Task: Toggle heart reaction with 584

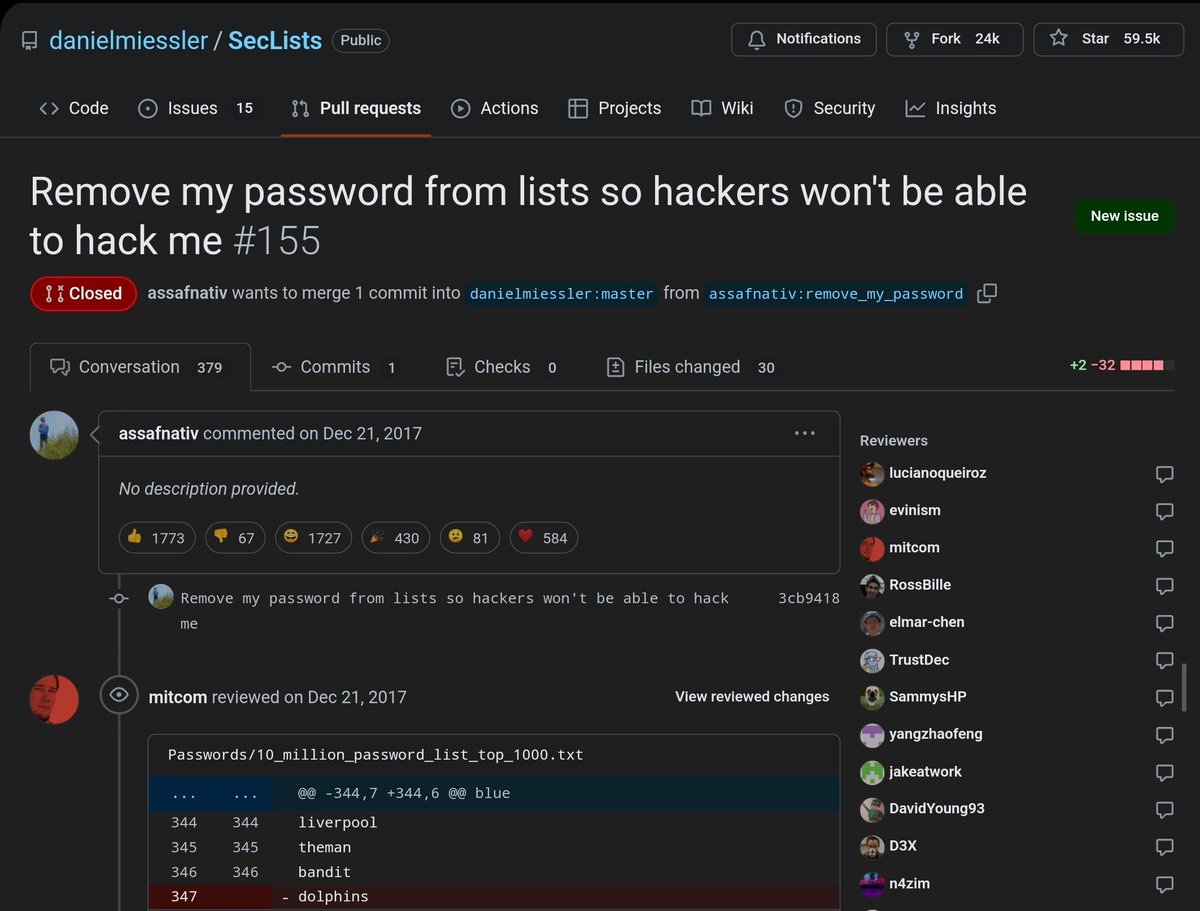Action: coord(543,538)
